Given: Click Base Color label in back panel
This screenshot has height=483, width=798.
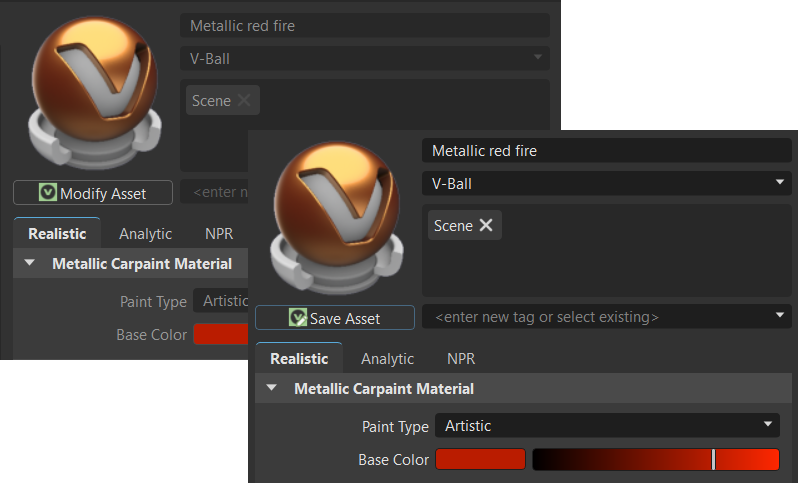Looking at the screenshot, I should pos(152,334).
